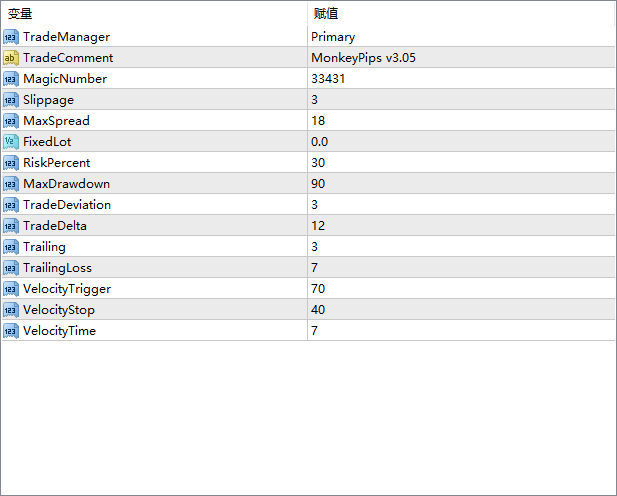This screenshot has width=617, height=496.
Task: Select the TradeDeviation row label
Action: [x=67, y=205]
